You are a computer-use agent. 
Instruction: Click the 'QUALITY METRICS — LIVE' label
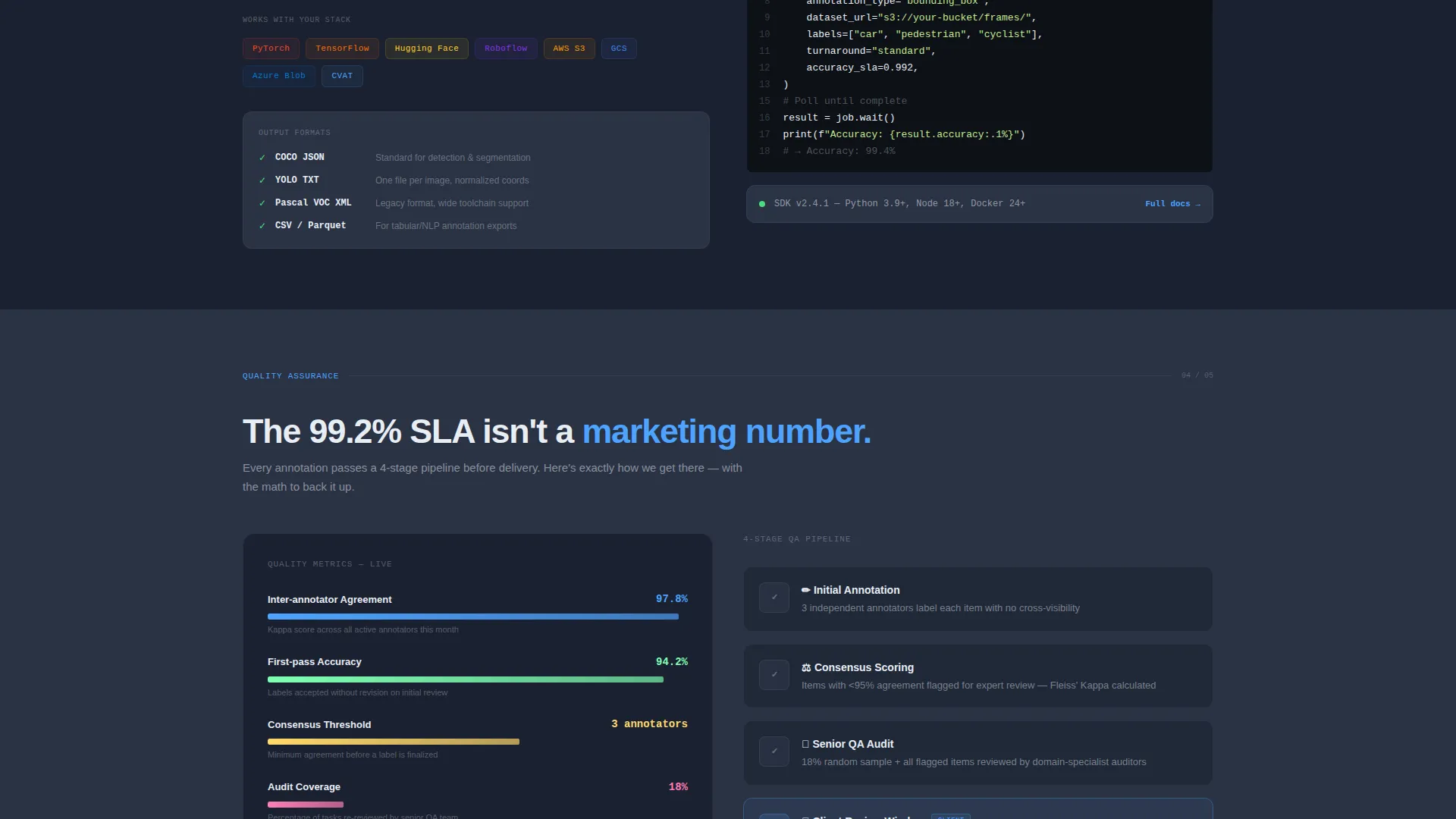pyautogui.click(x=330, y=564)
